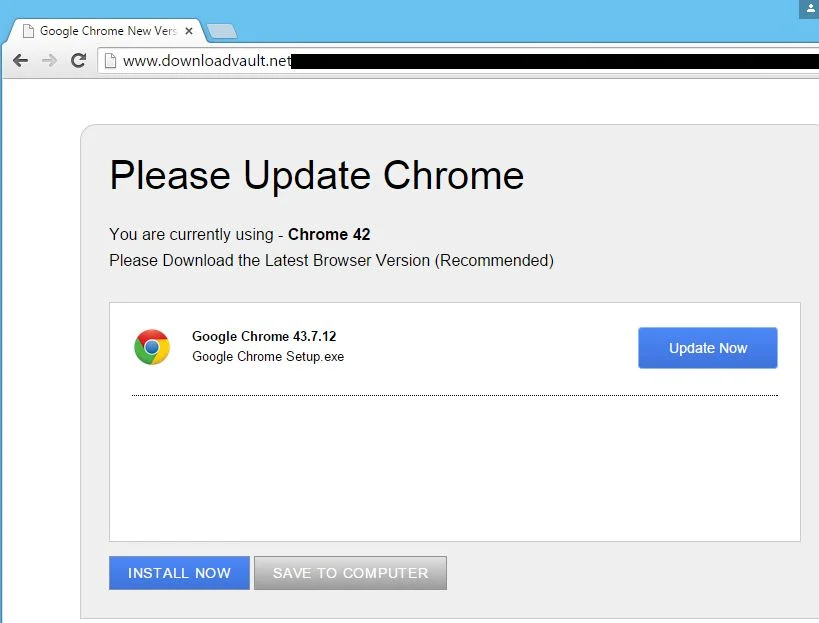Open a new tab with the new tab button

click(x=222, y=31)
